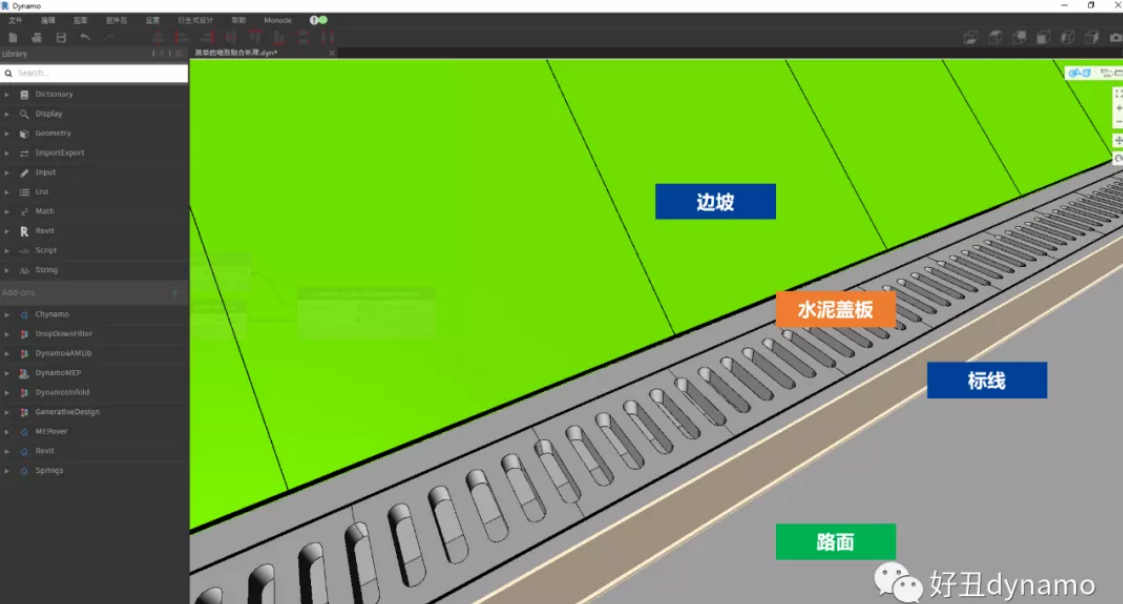Close the .dyn workspace tab

[332, 53]
